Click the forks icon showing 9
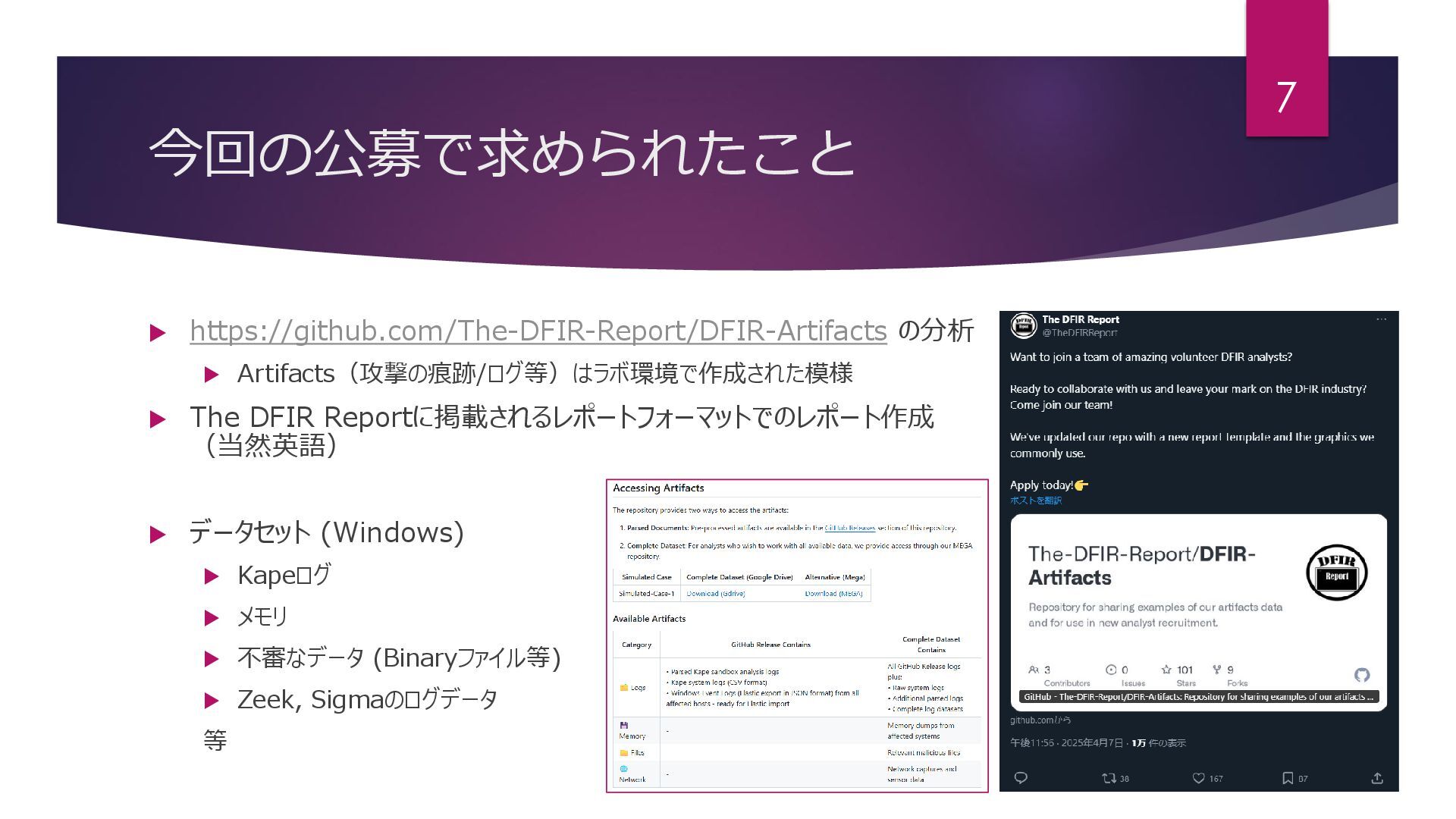This screenshot has height=819, width=1456. (1217, 670)
